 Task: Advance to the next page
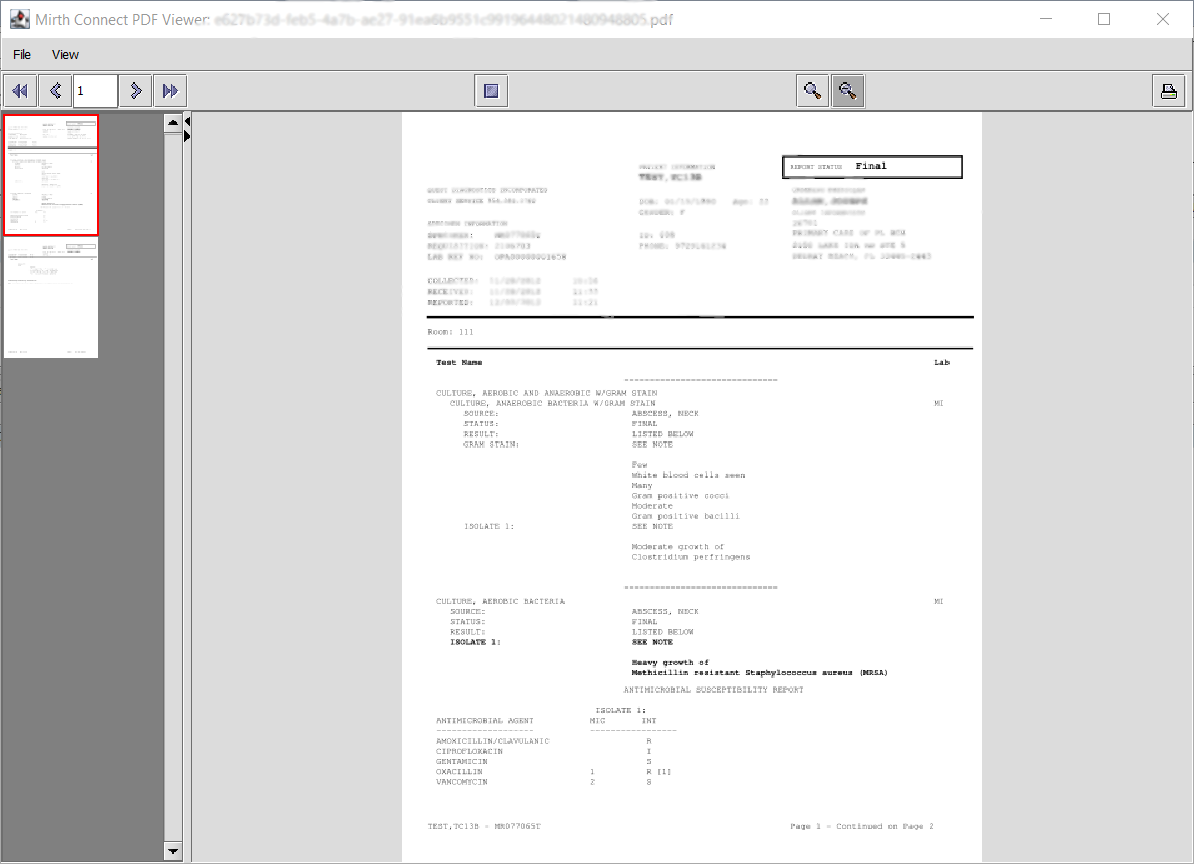(135, 91)
